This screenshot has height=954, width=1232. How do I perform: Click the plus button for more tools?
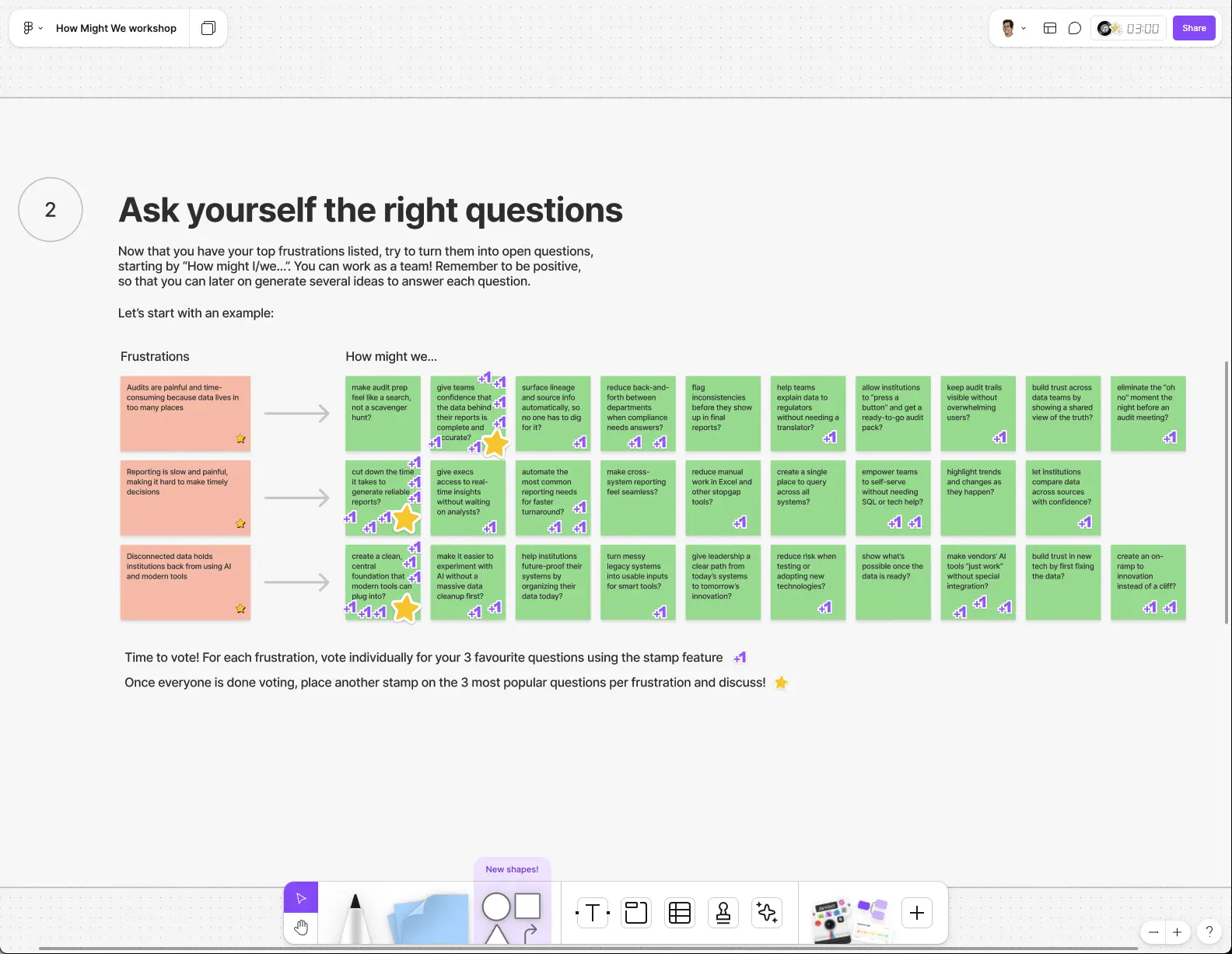click(917, 913)
